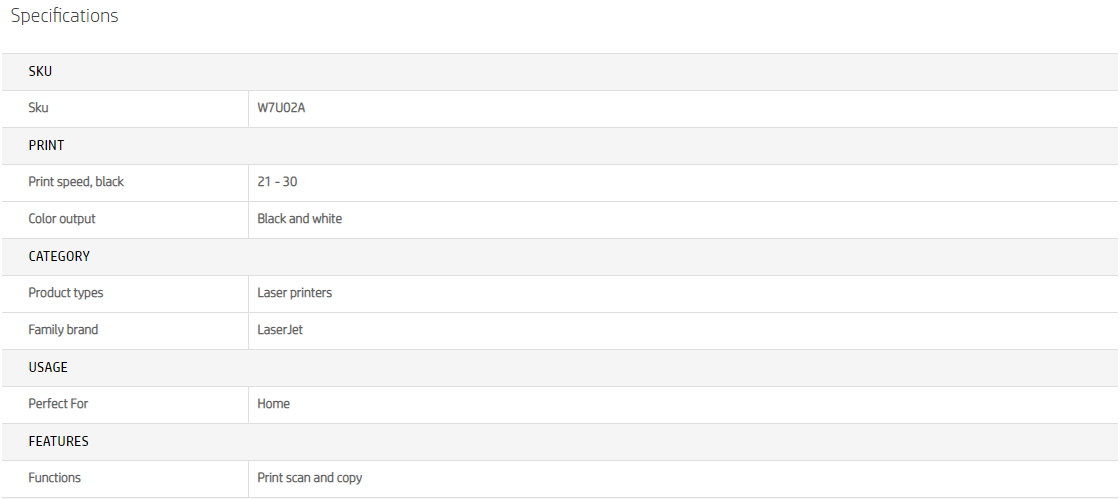Screen dimensions: 1120x499
Task: Click the W7U02A SKU value
Action: click(281, 108)
